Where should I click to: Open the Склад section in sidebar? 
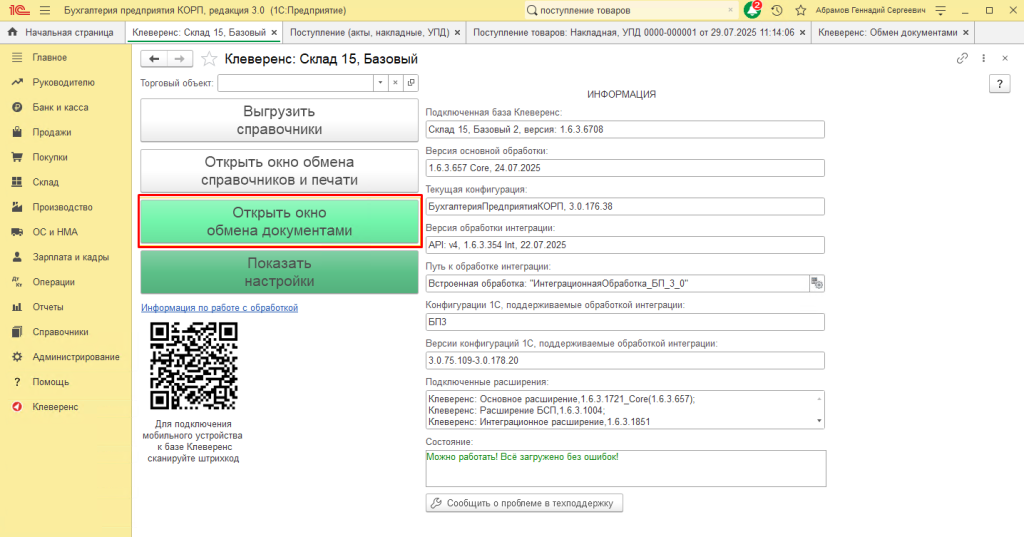[x=45, y=182]
